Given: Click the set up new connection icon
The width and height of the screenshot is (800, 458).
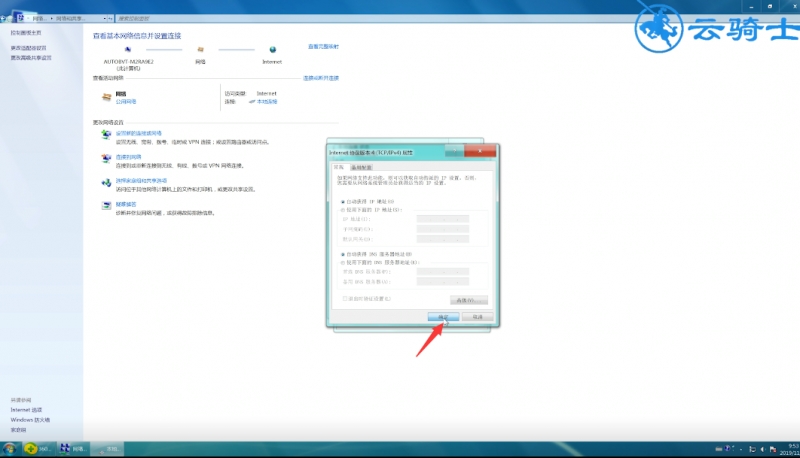Looking at the screenshot, I should click(106, 135).
